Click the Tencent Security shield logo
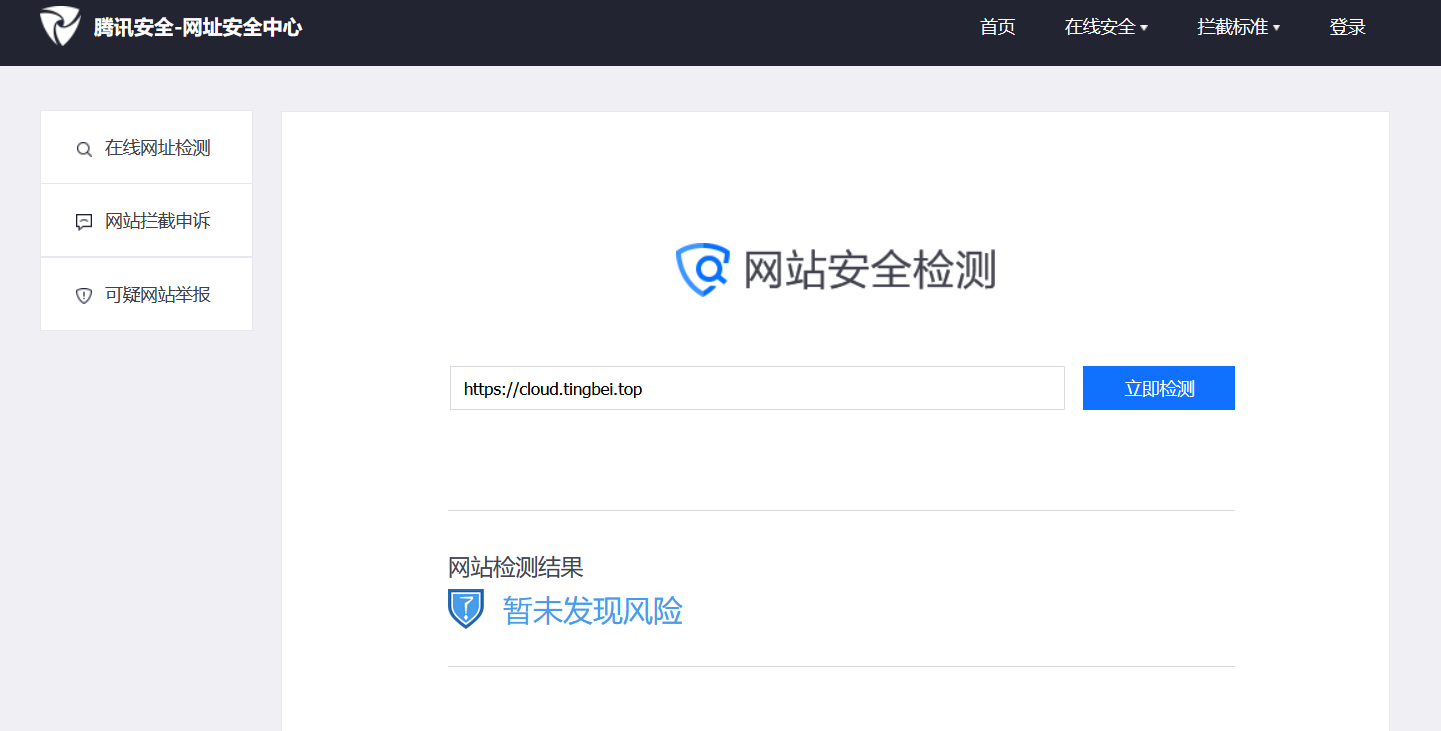This screenshot has height=731, width=1441. click(x=59, y=26)
